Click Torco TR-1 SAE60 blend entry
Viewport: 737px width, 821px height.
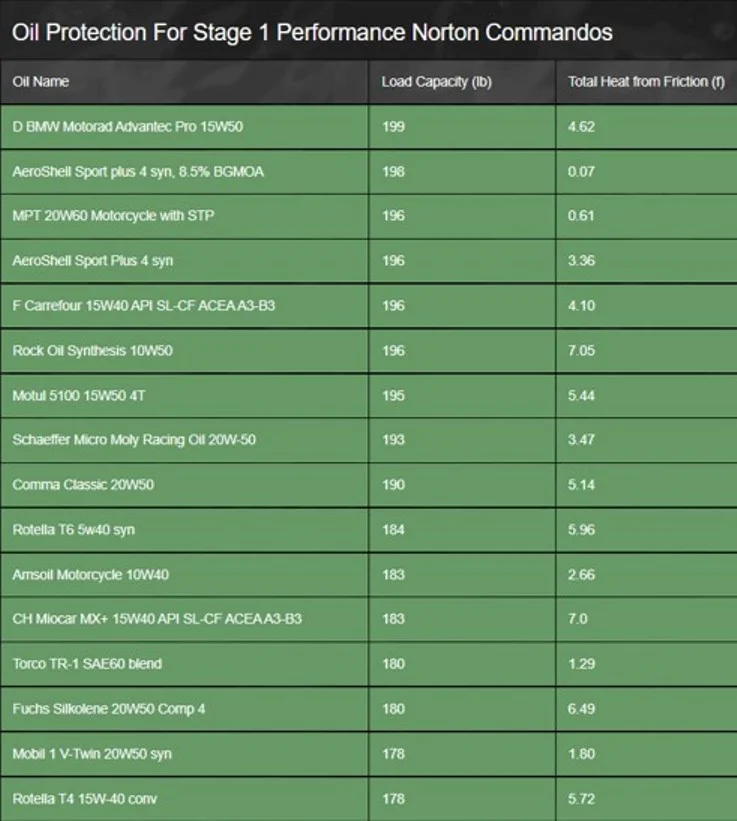[87, 664]
